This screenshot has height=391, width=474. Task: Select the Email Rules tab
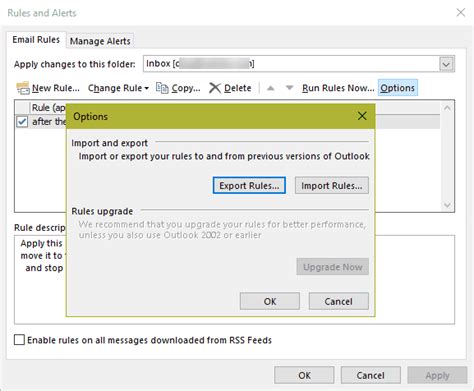click(x=36, y=40)
